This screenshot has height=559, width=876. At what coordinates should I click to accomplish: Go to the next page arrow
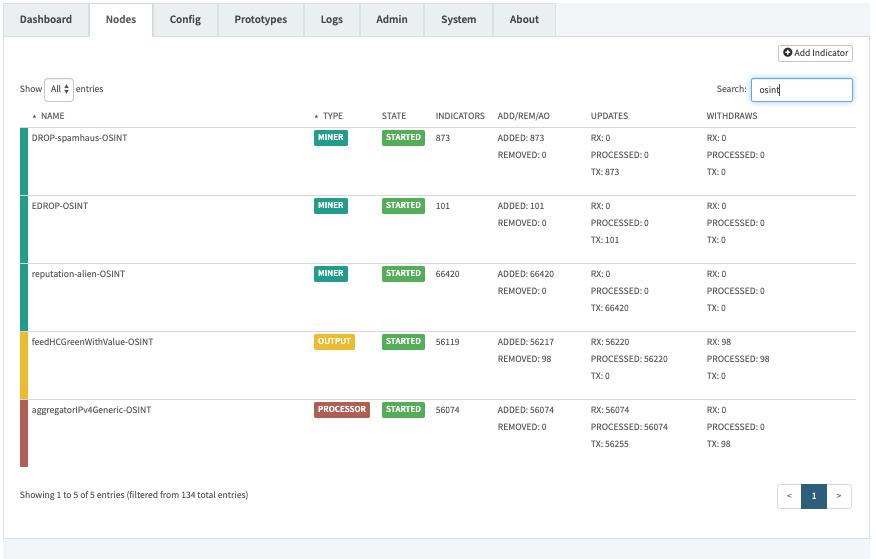[839, 496]
